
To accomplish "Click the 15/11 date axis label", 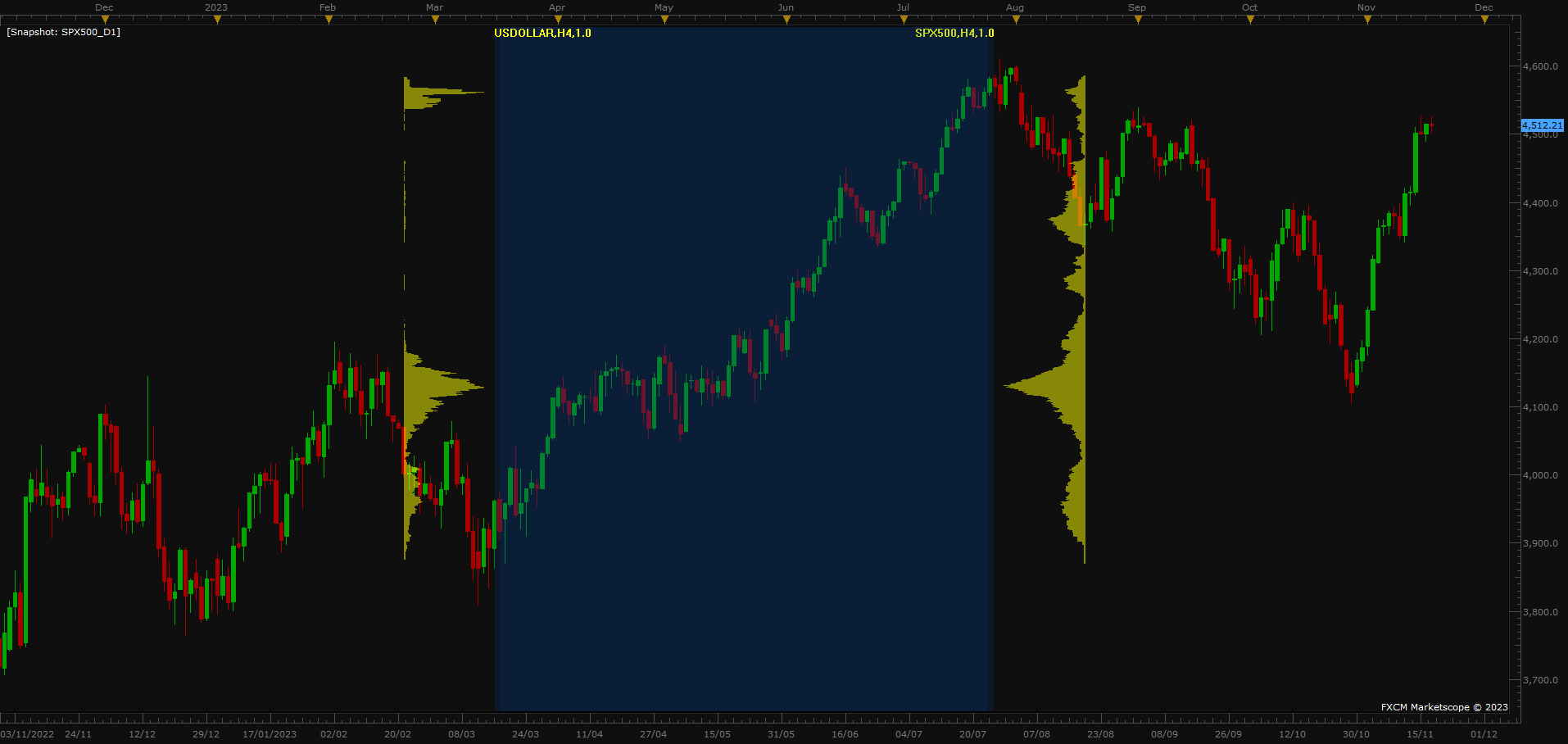I will 1421,734.
